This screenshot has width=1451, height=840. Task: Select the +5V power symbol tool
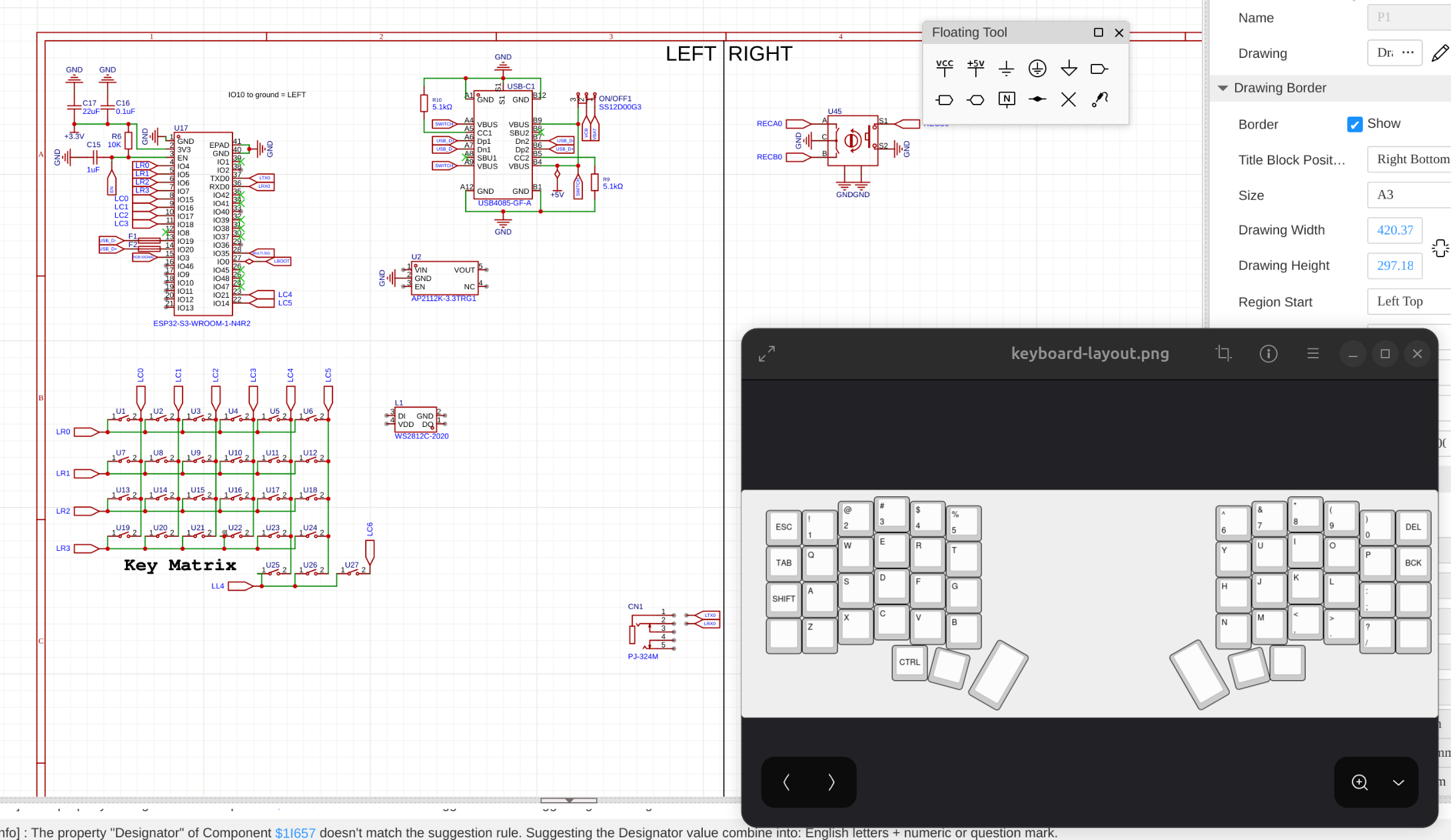(x=975, y=68)
